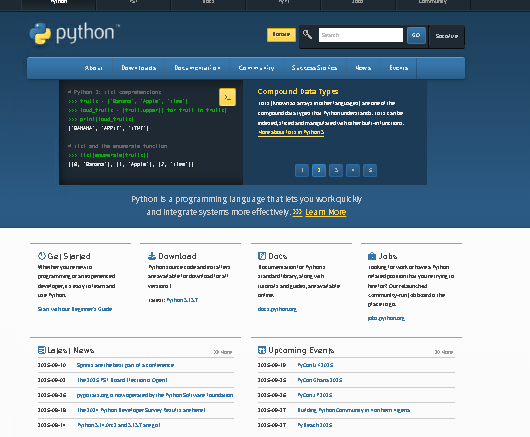This screenshot has height=437, width=530.
Task: Open the PyCon Ghana 2025 event
Action: coord(320,380)
